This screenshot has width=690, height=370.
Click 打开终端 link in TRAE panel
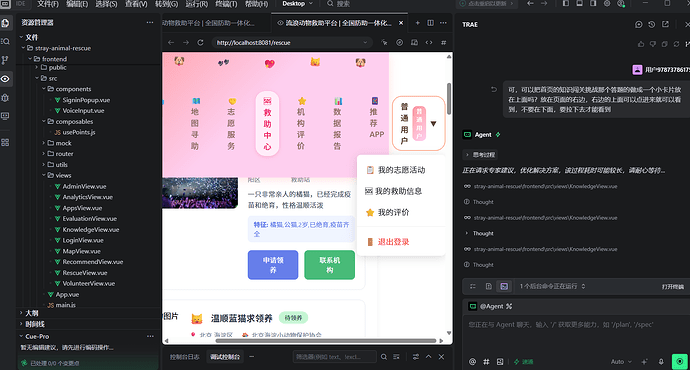click(x=673, y=286)
